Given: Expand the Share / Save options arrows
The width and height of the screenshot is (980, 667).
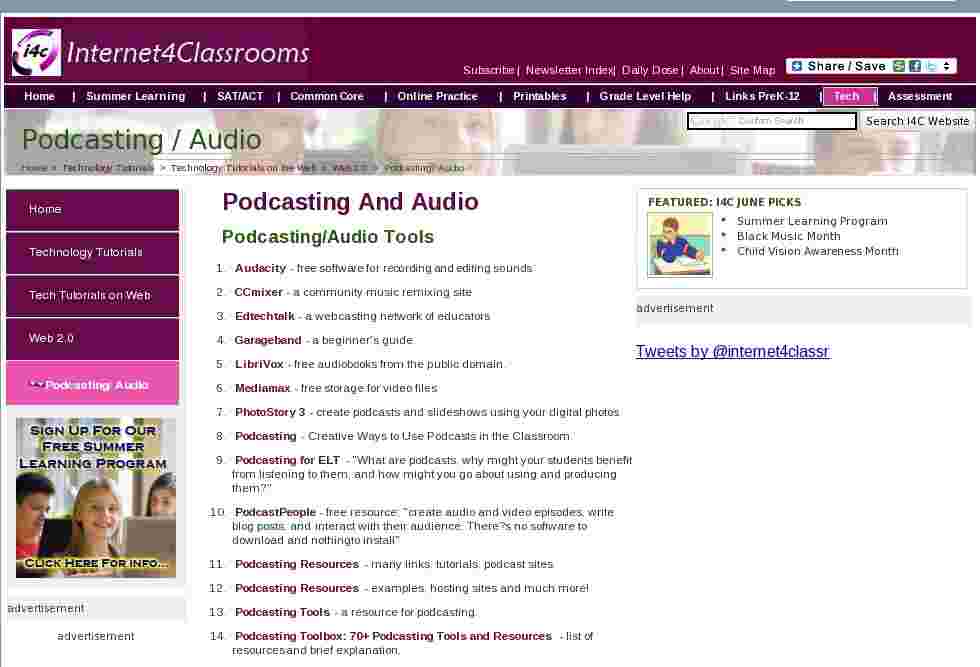Looking at the screenshot, I should (947, 66).
